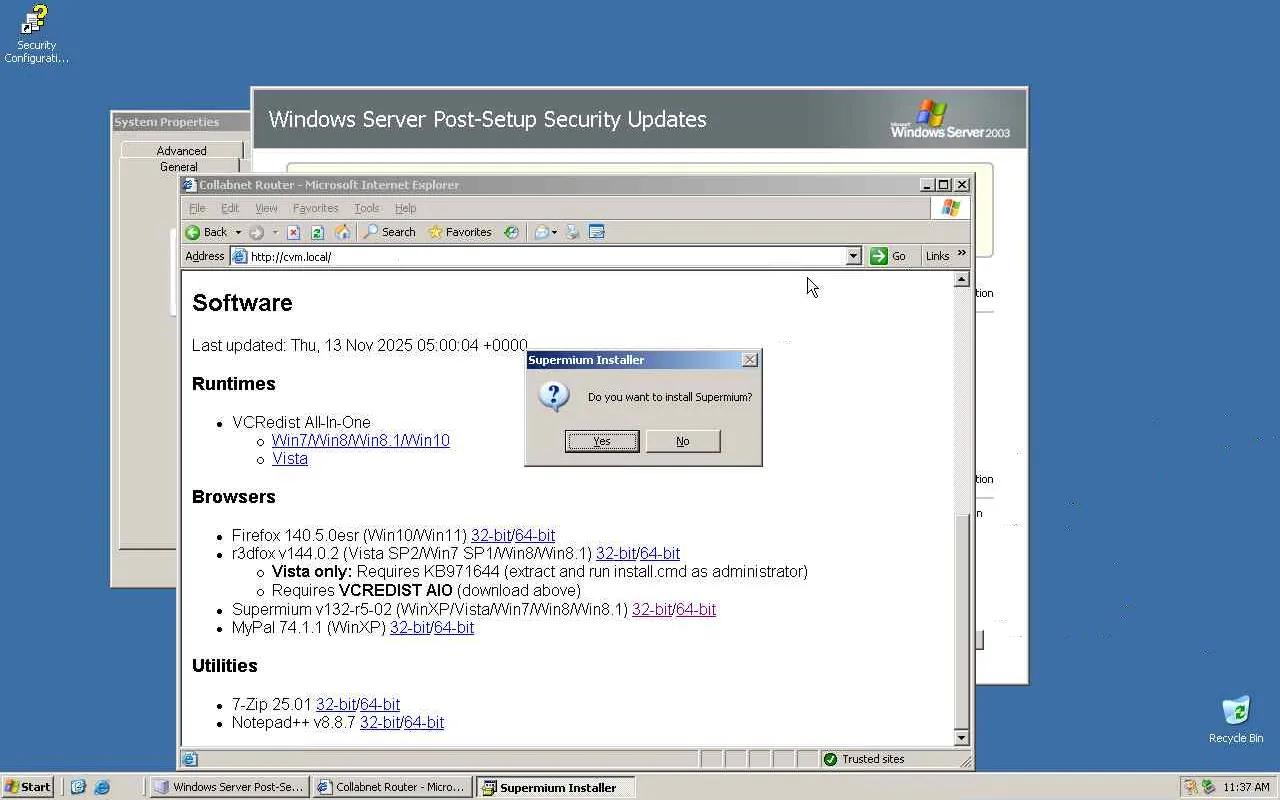The height and width of the screenshot is (800, 1280).
Task: Click the page scrollbar up arrow
Action: [x=962, y=279]
